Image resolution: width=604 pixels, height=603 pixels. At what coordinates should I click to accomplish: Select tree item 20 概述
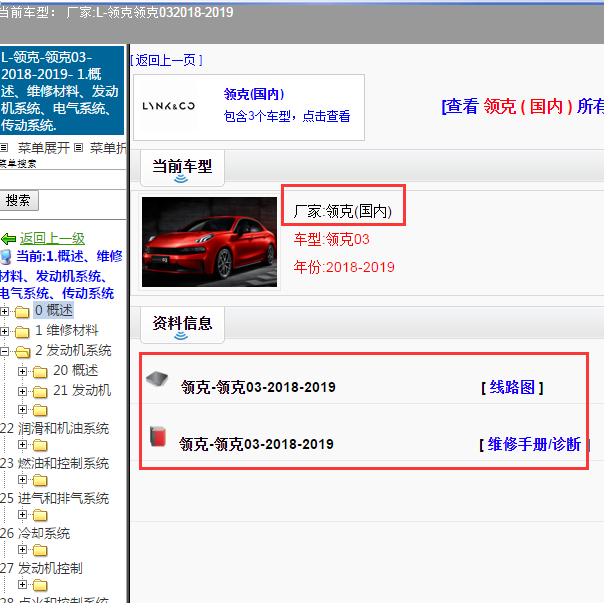coord(76,371)
